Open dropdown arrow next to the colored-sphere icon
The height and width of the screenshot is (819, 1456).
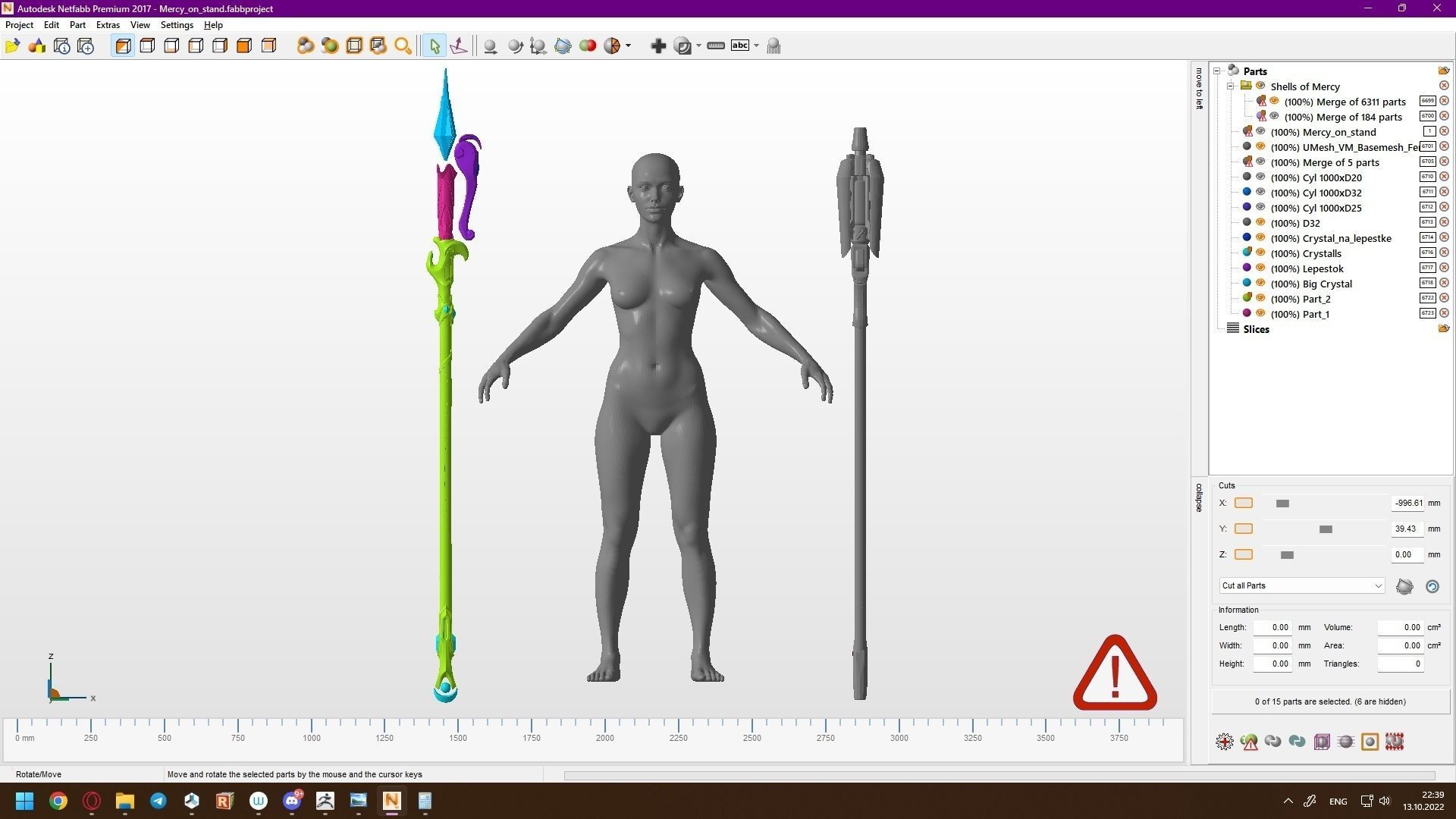tap(628, 46)
